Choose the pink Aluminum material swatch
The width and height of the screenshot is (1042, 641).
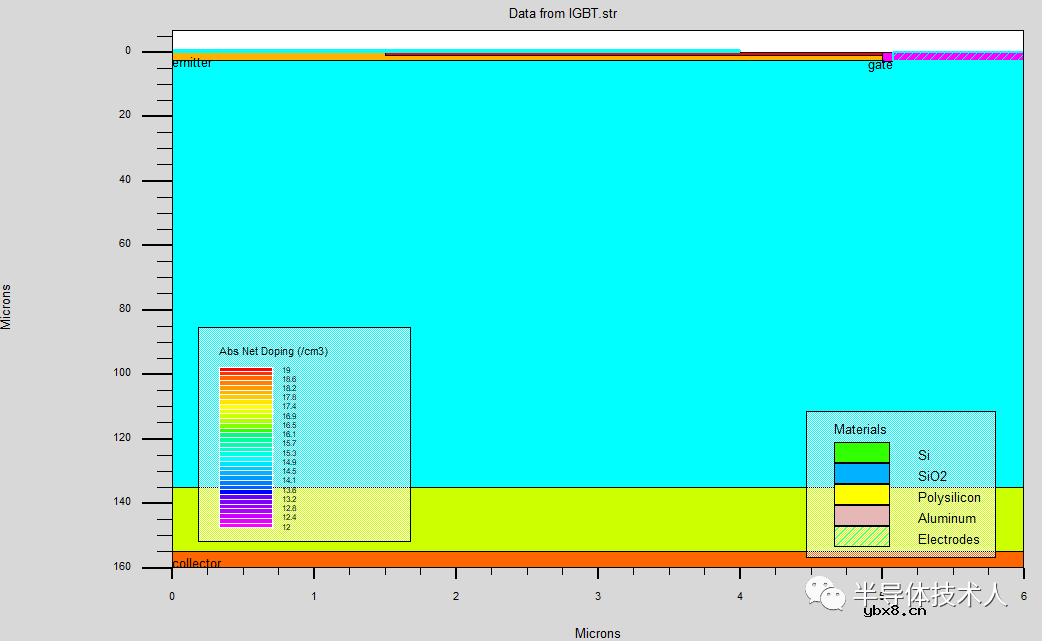tap(861, 516)
